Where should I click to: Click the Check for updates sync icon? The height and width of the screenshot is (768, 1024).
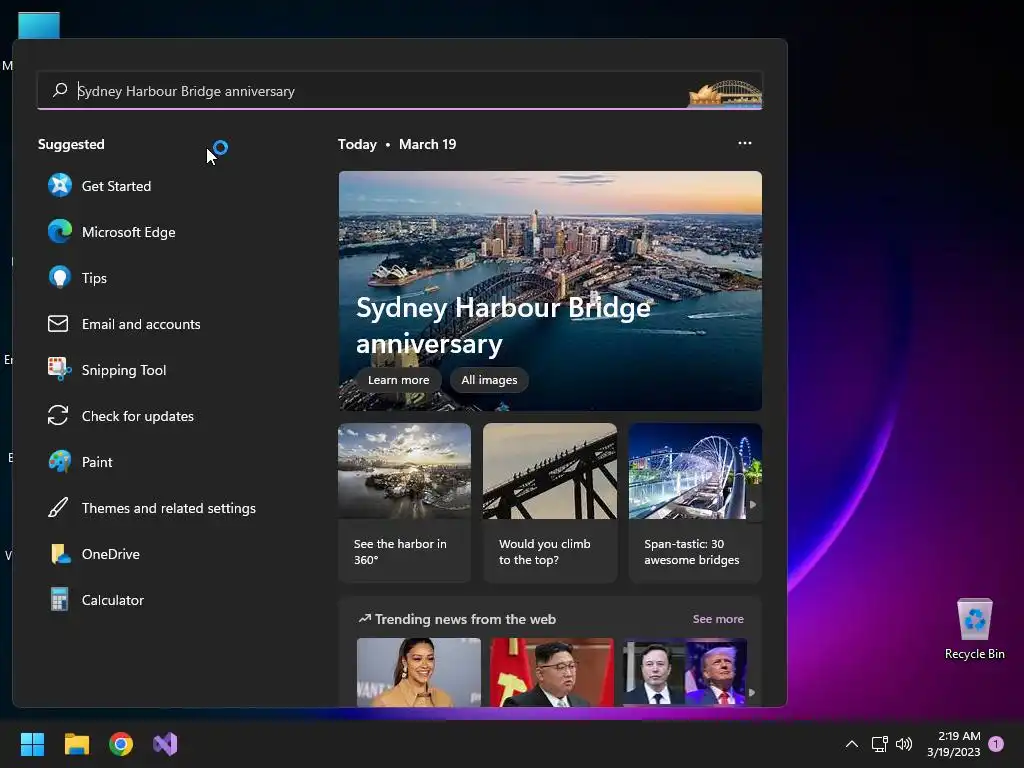point(58,415)
